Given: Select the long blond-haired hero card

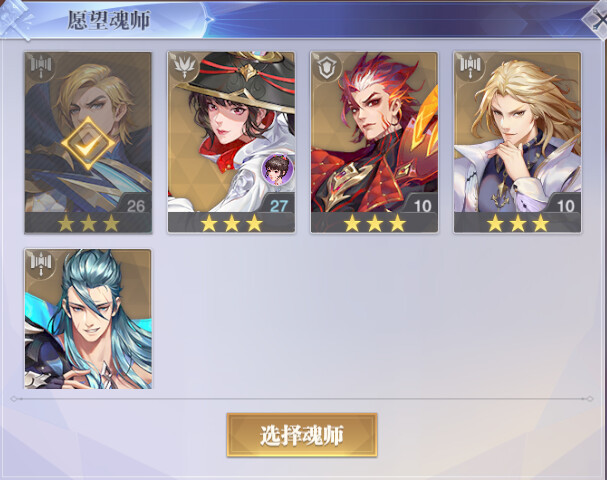Looking at the screenshot, I should (518, 142).
